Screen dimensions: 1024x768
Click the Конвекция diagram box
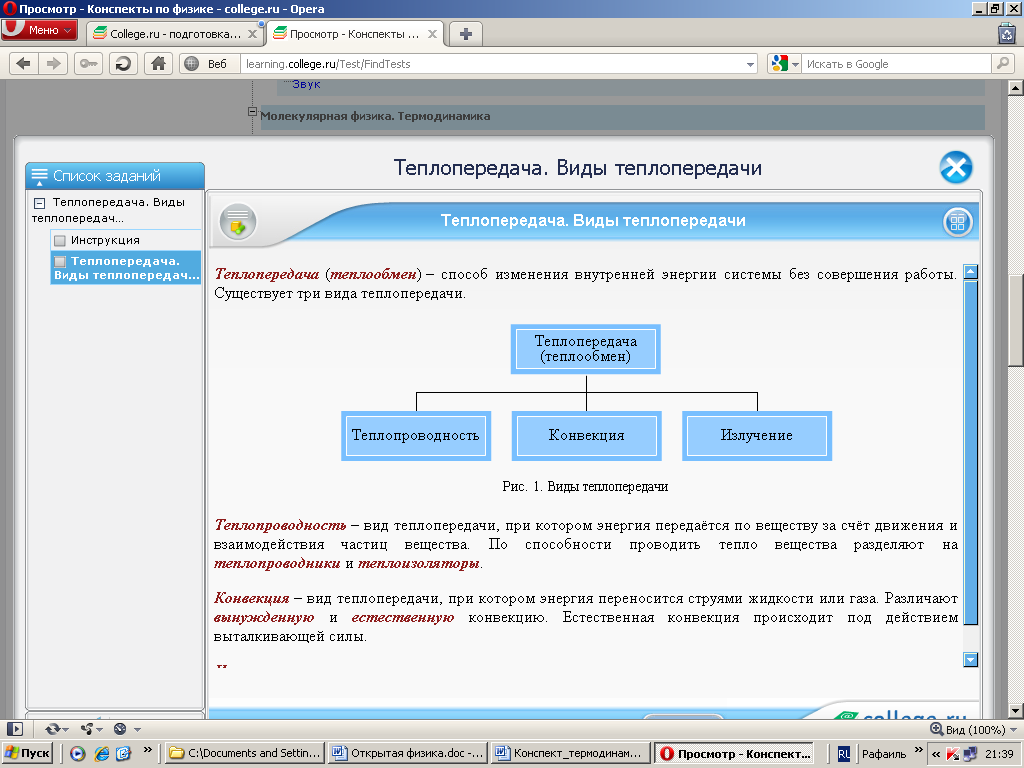pos(586,436)
